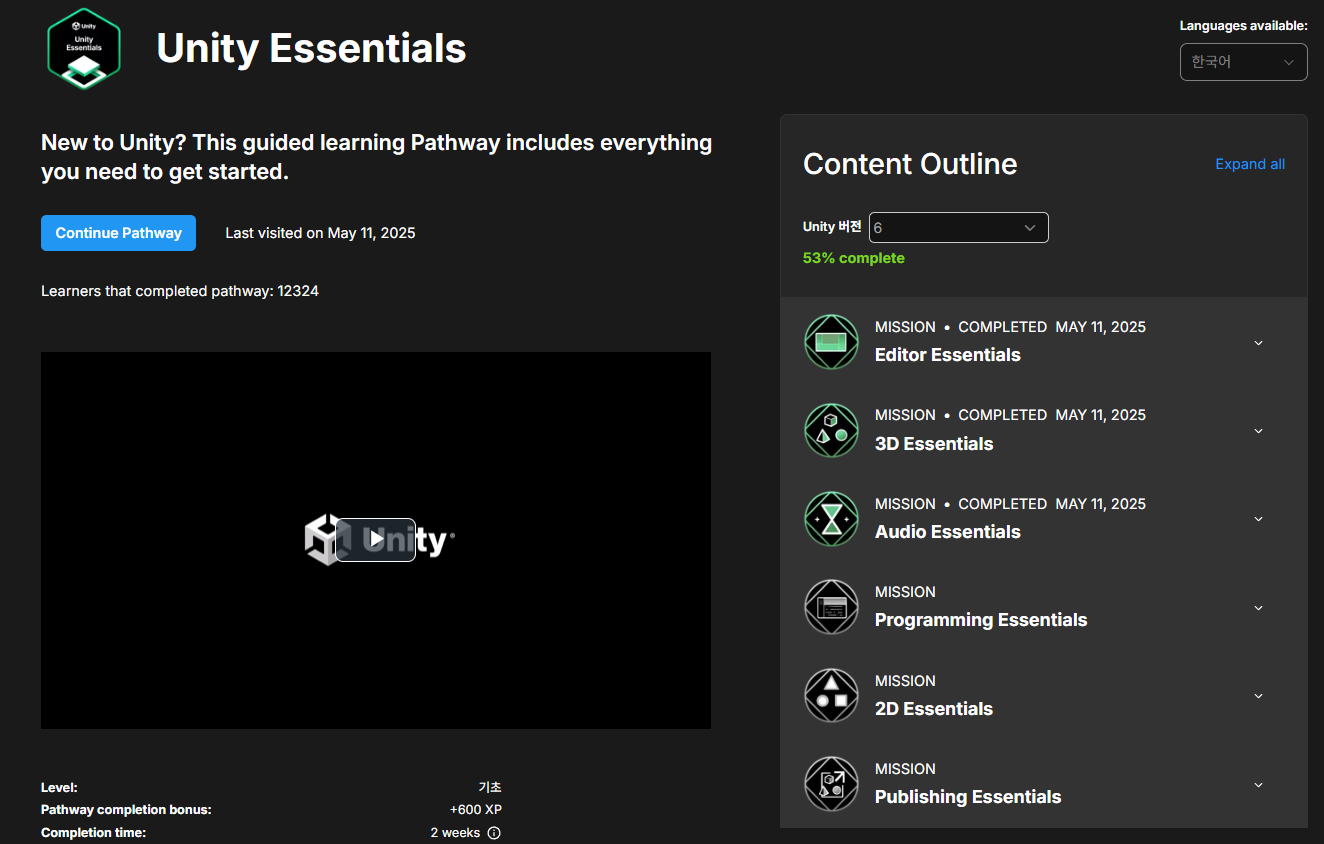Open the 2D Essentials title
Image resolution: width=1324 pixels, height=844 pixels.
click(934, 709)
